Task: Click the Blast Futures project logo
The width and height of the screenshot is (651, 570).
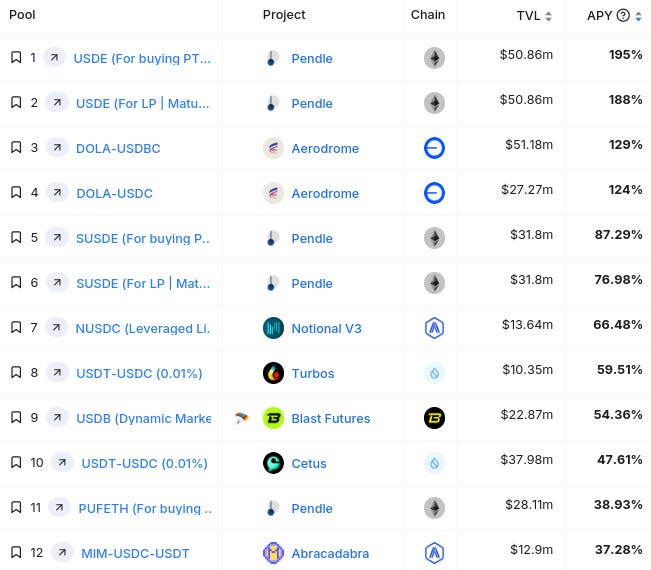Action: pyautogui.click(x=273, y=418)
